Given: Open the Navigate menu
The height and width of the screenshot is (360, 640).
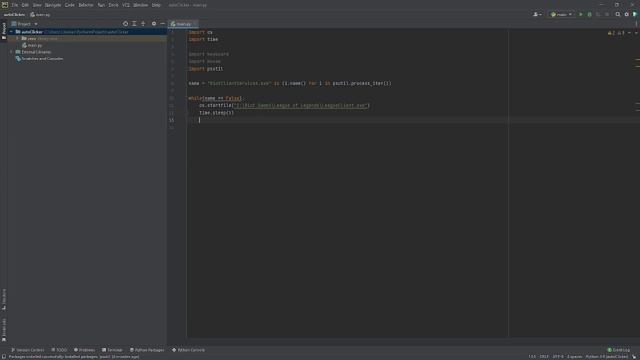Looking at the screenshot, I should coord(53,5).
